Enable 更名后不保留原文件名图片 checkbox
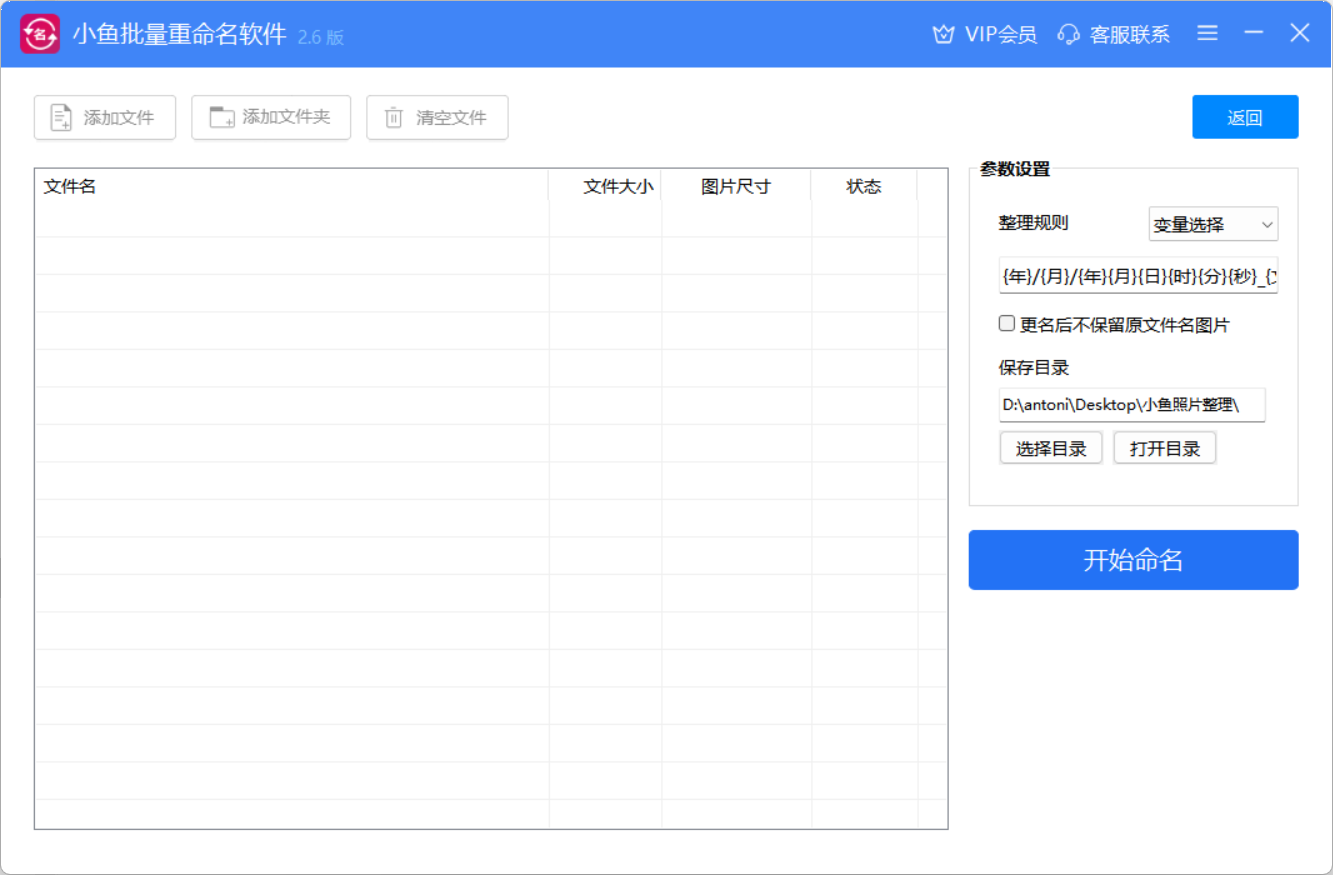 pyautogui.click(x=1007, y=324)
